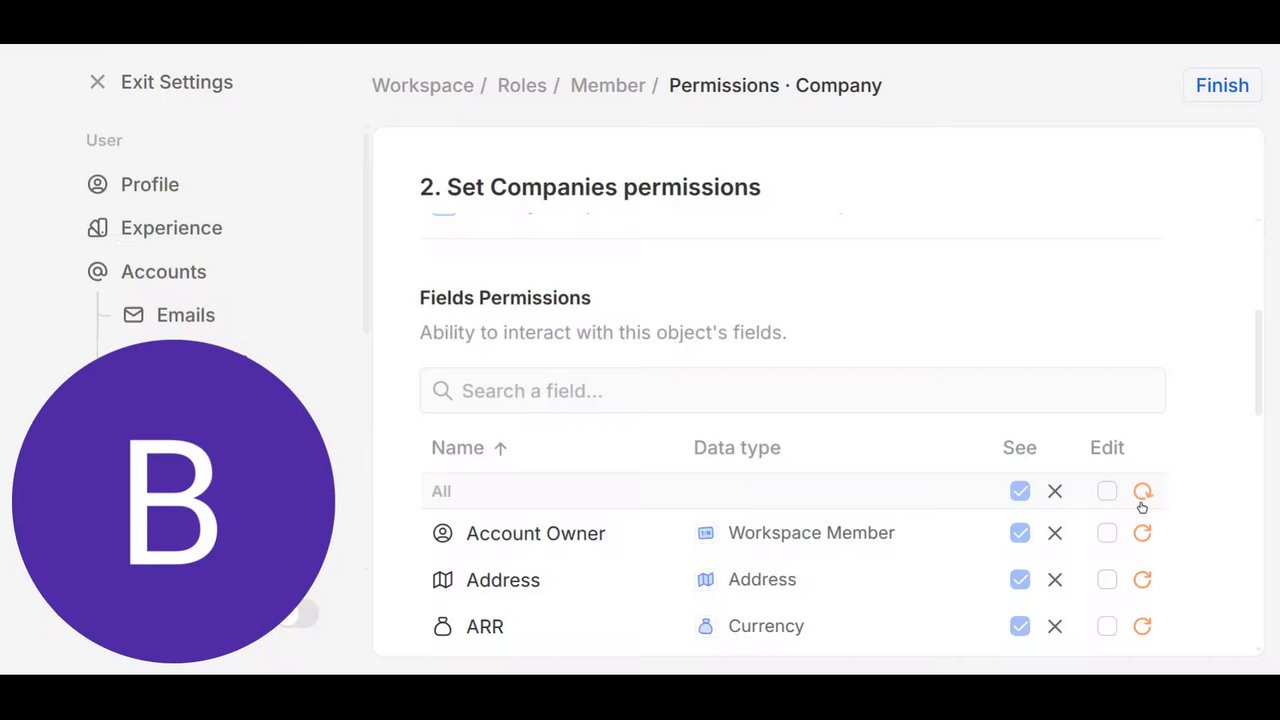This screenshot has height=720, width=1280.
Task: Reset permissions in the All row
Action: tap(1142, 491)
